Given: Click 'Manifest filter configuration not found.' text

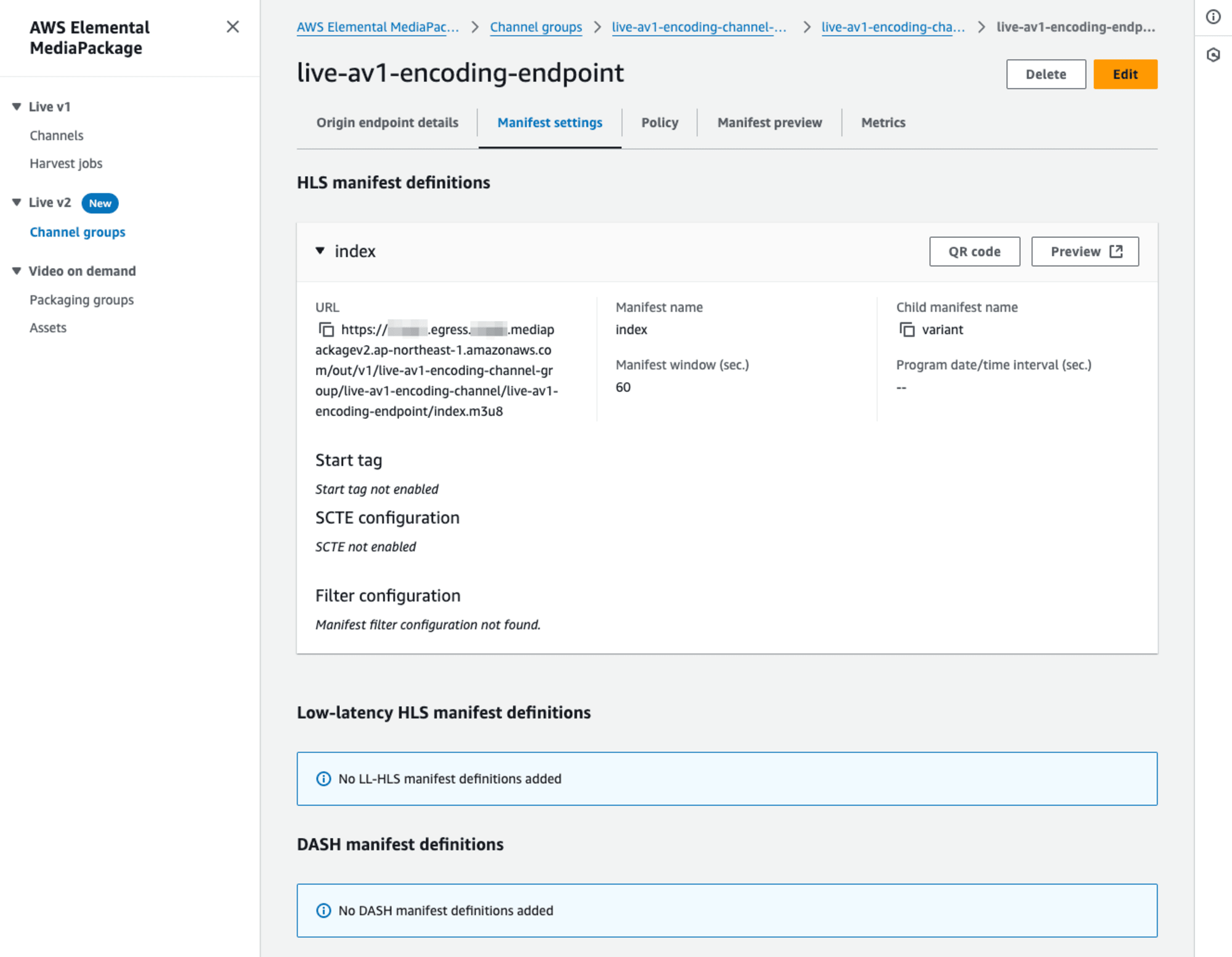Looking at the screenshot, I should click(x=428, y=625).
